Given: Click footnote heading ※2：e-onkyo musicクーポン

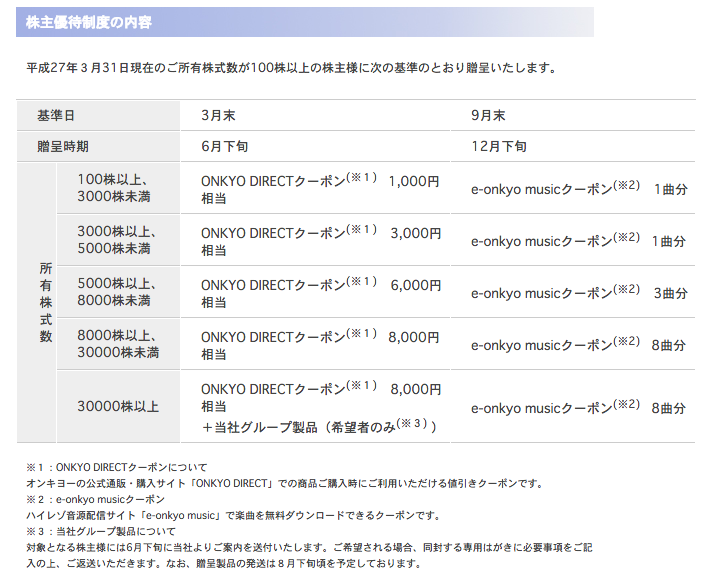Looking at the screenshot, I should [95, 499].
